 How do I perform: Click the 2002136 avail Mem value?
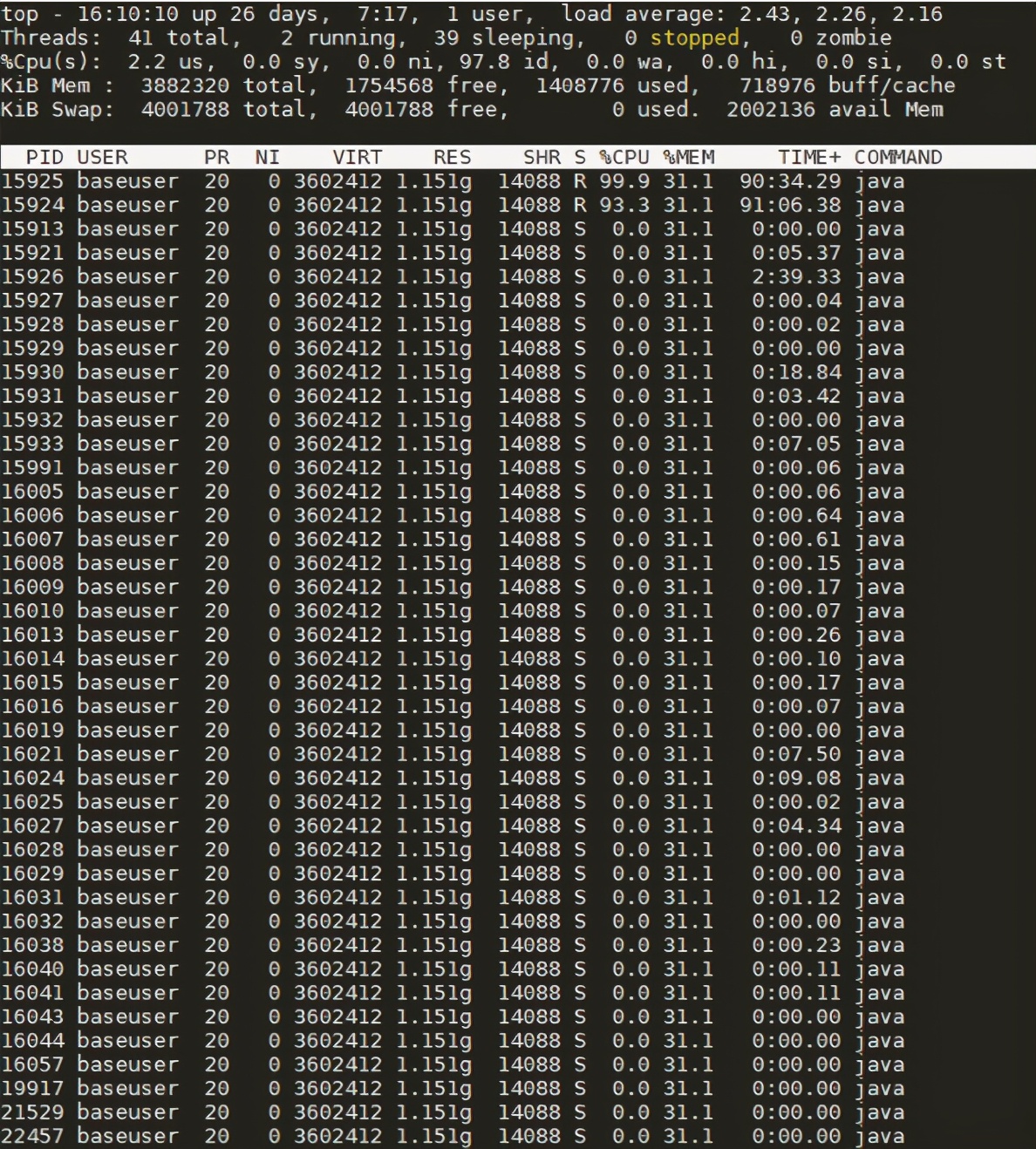coord(835,109)
